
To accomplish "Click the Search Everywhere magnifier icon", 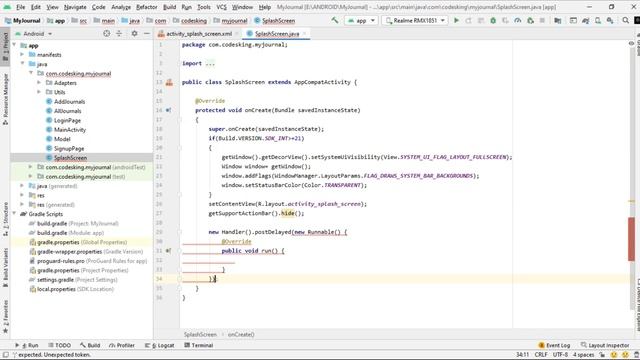I will click(625, 20).
